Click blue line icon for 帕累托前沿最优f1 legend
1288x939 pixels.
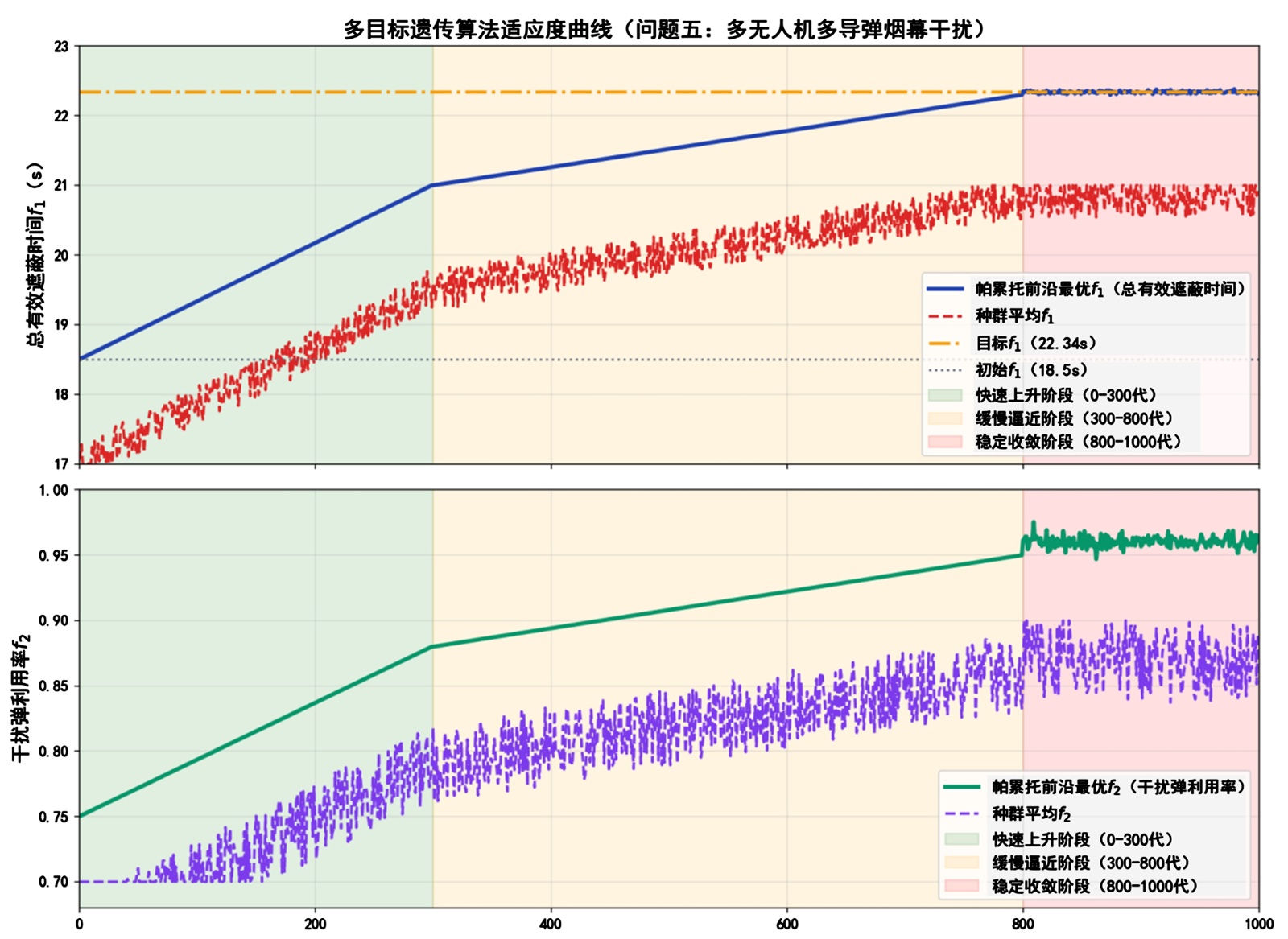pos(945,289)
